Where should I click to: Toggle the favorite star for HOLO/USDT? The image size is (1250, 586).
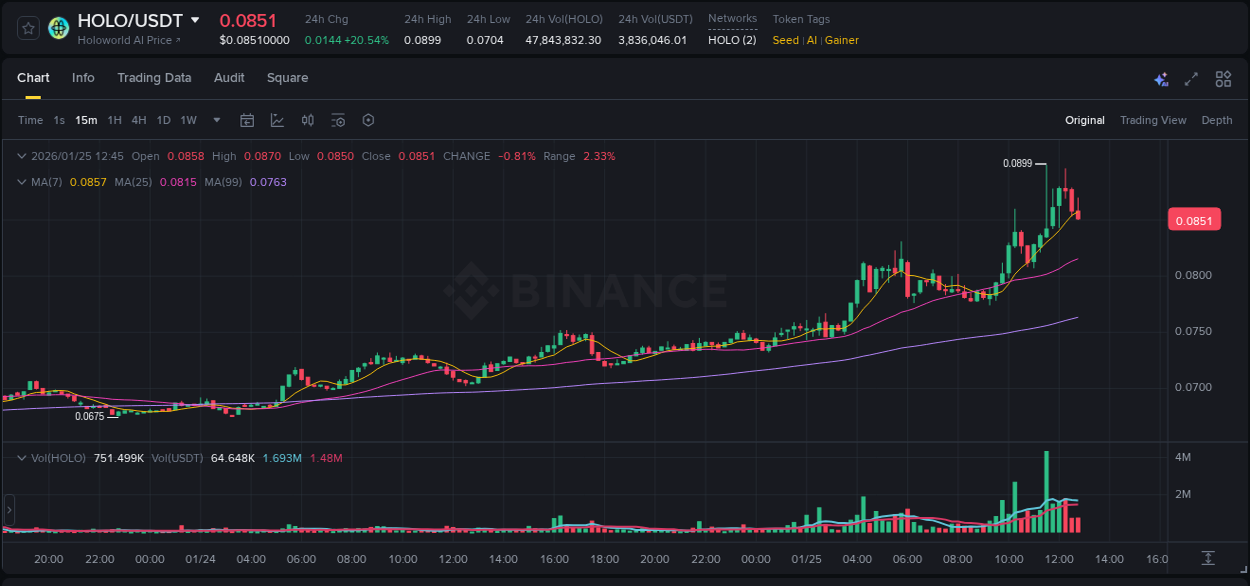[27, 28]
